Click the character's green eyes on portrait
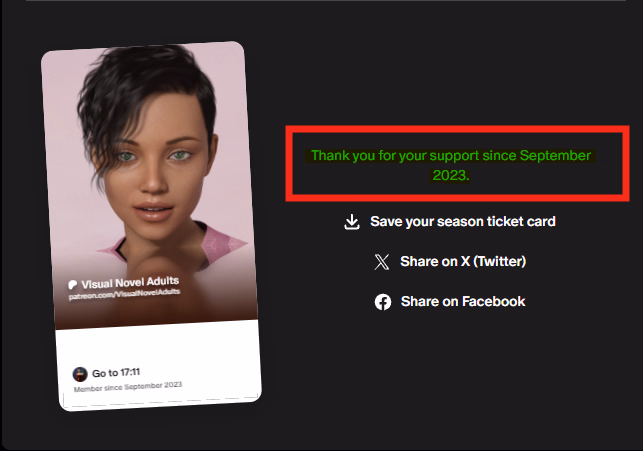This screenshot has height=451, width=643. pos(153,156)
